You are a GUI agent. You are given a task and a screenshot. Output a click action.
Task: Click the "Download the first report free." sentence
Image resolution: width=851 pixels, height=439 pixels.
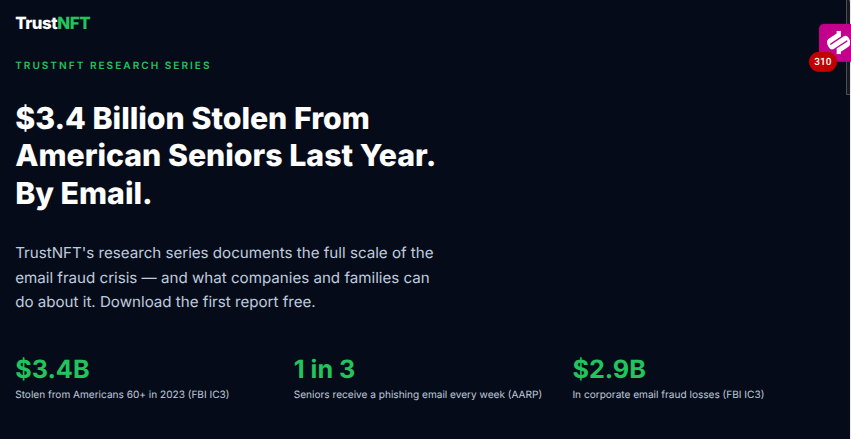tap(208, 301)
